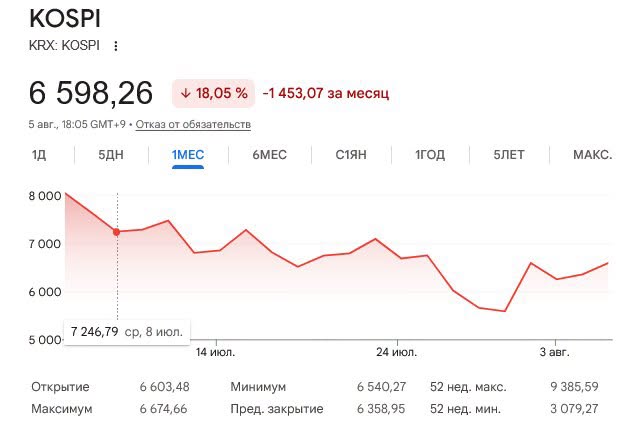Click the 3 авг. axis date marker
Viewport: 620px width, 432px height.
[555, 352]
